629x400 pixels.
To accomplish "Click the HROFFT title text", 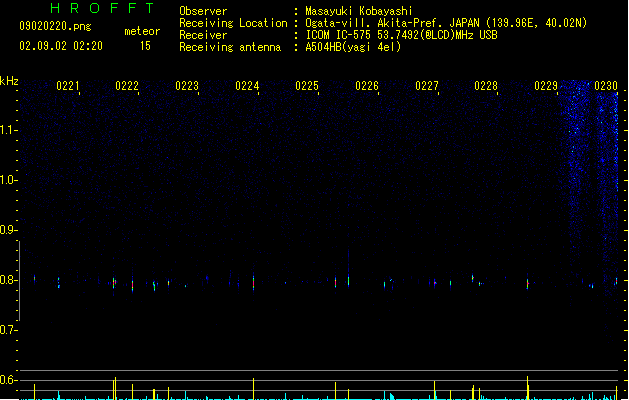I will pos(103,8).
